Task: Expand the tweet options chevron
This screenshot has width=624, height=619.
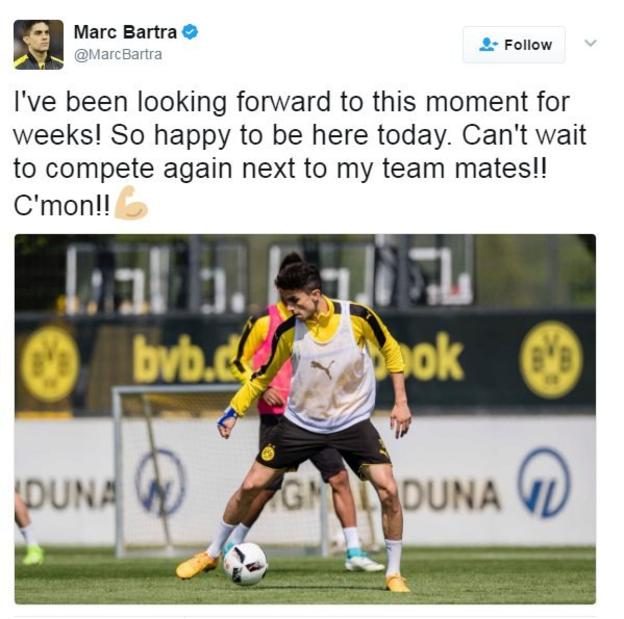Action: click(x=591, y=43)
